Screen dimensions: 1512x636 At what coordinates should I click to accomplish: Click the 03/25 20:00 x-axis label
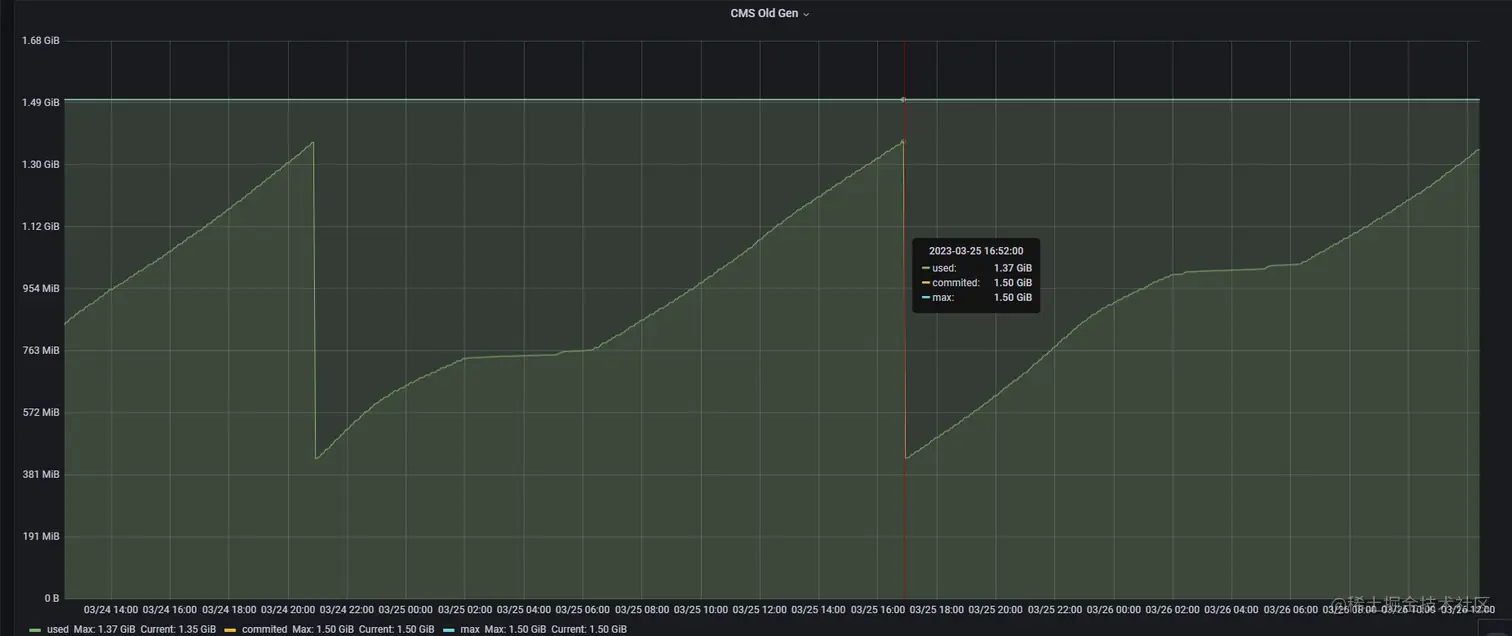tap(996, 609)
